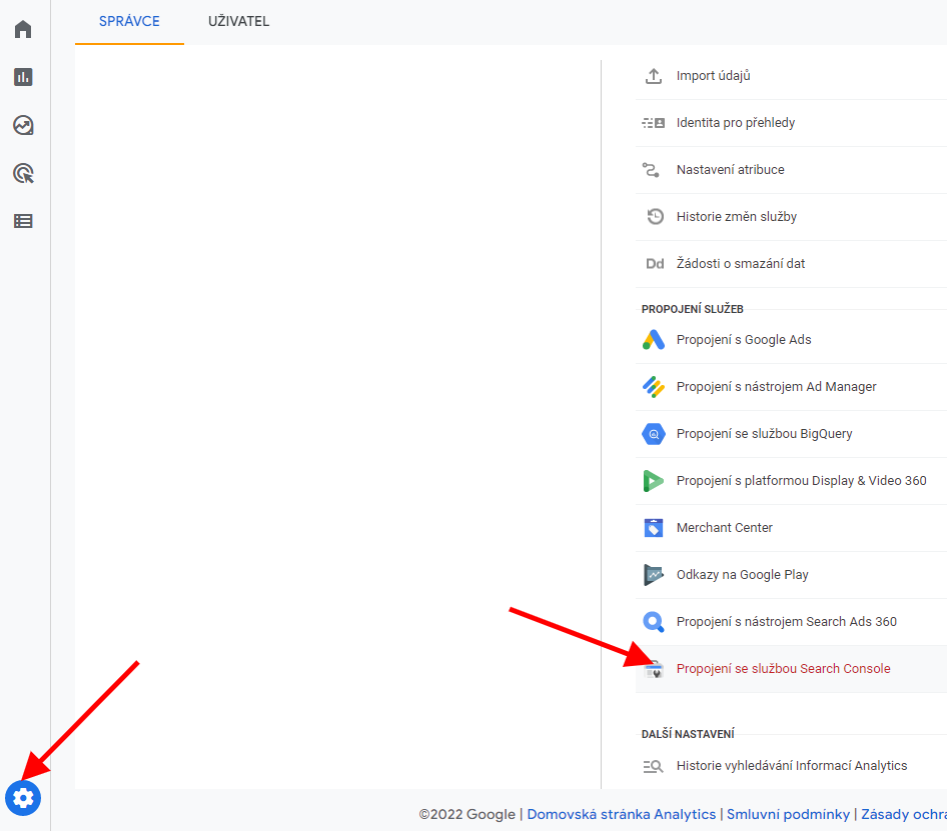Open Žádosti o smazání dat
Image resolution: width=947 pixels, height=831 pixels.
coord(740,264)
